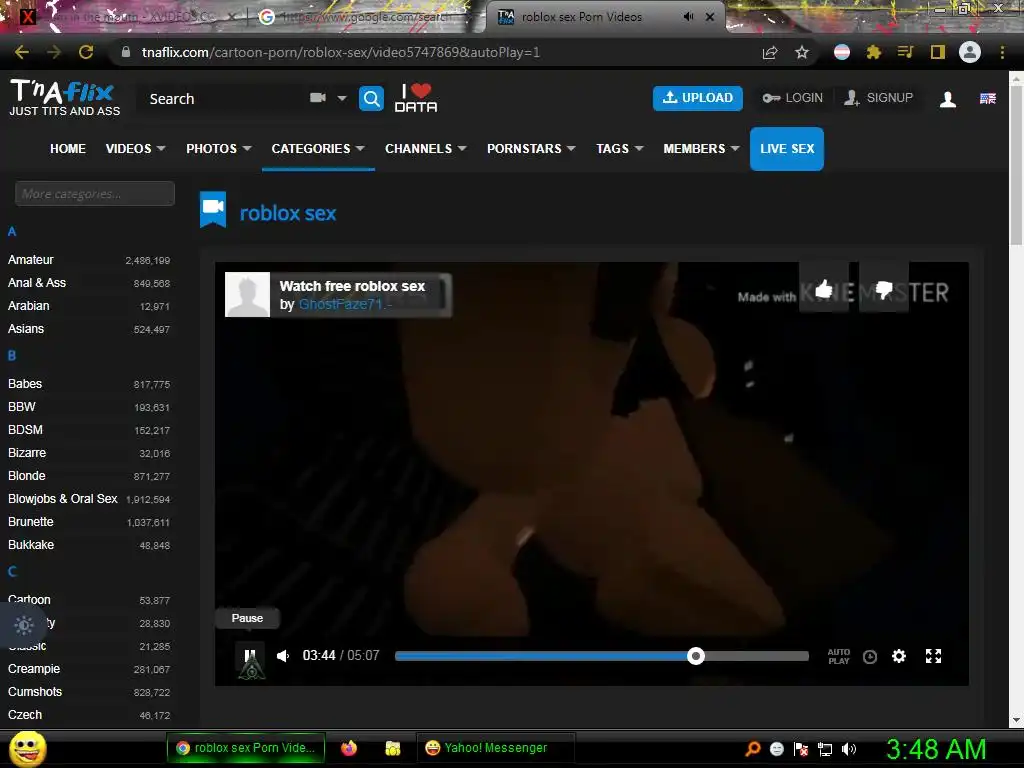Enter fullscreen mode in the video player
1024x768 pixels.
(933, 656)
